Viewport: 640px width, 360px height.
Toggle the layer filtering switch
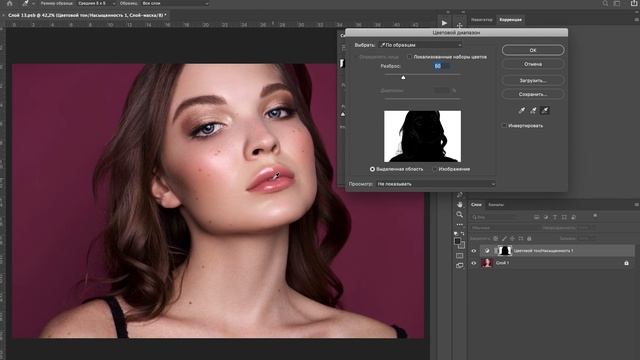point(595,216)
